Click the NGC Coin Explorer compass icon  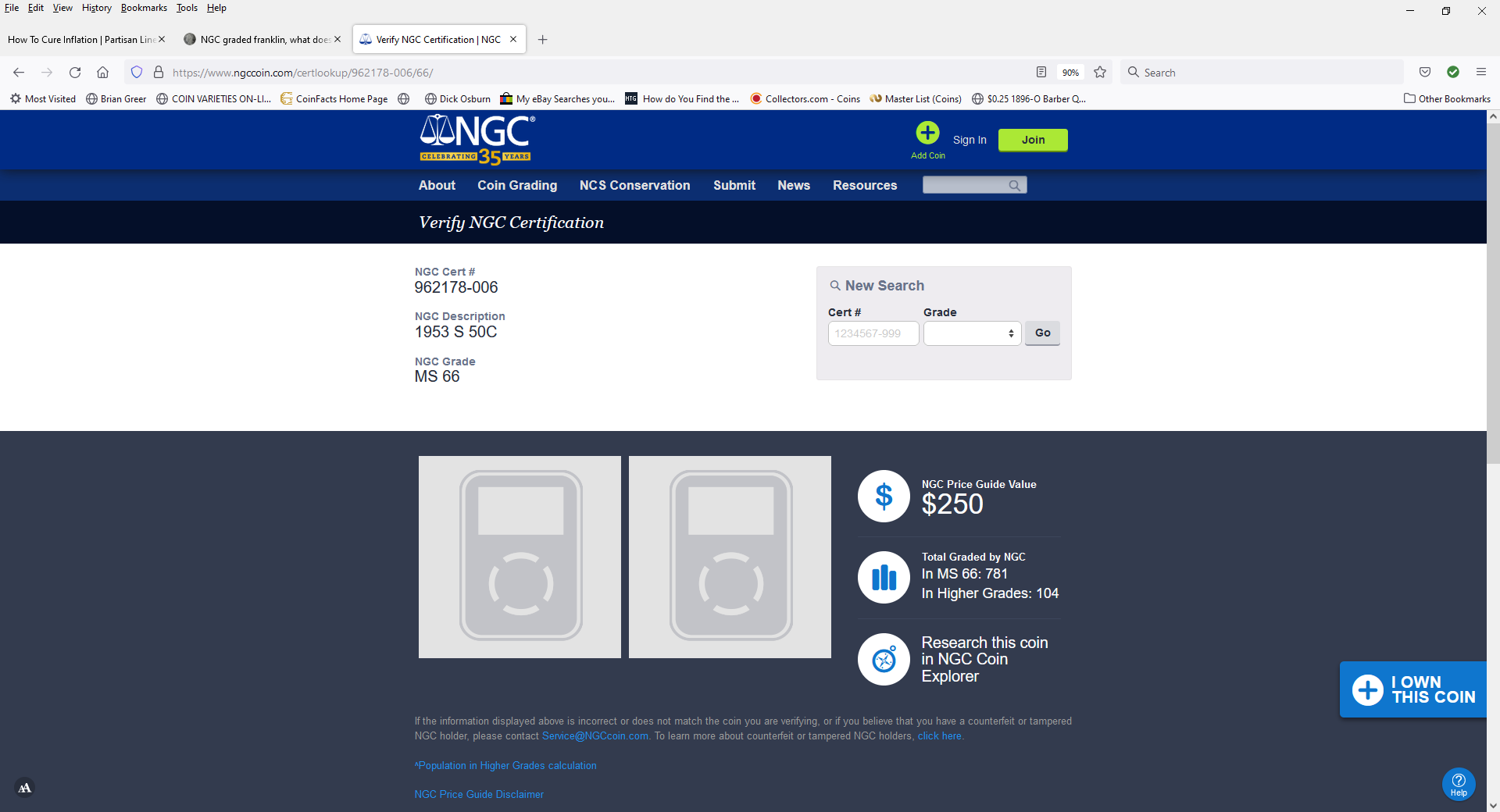884,659
